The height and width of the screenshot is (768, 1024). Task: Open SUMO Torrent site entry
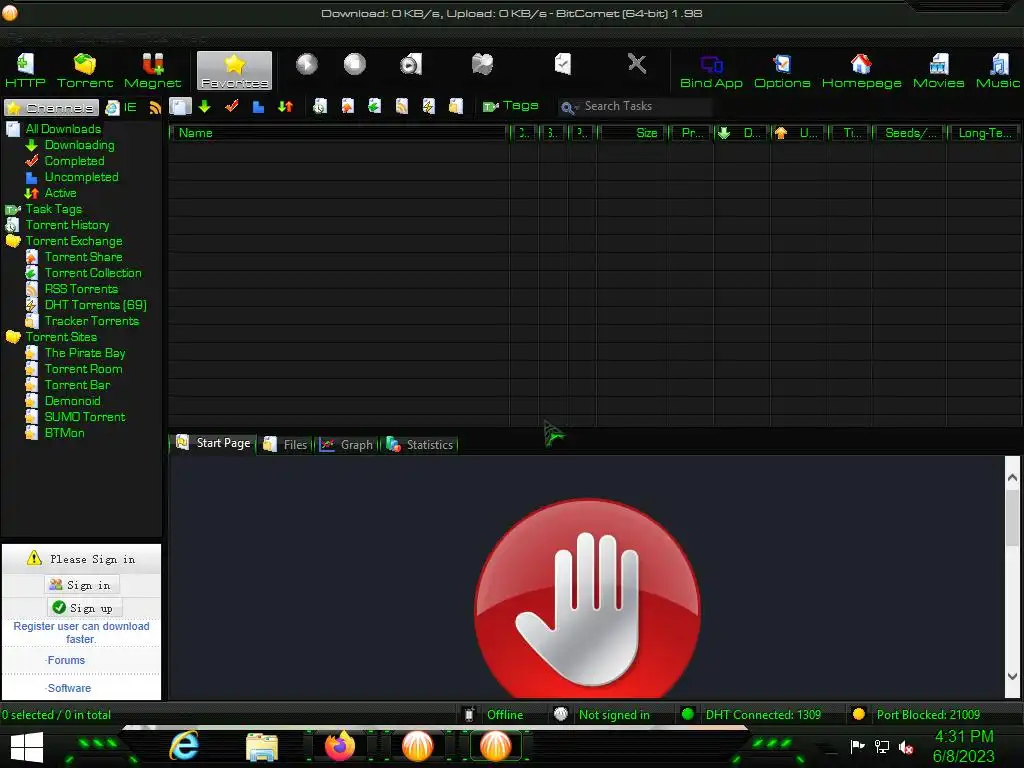point(85,417)
